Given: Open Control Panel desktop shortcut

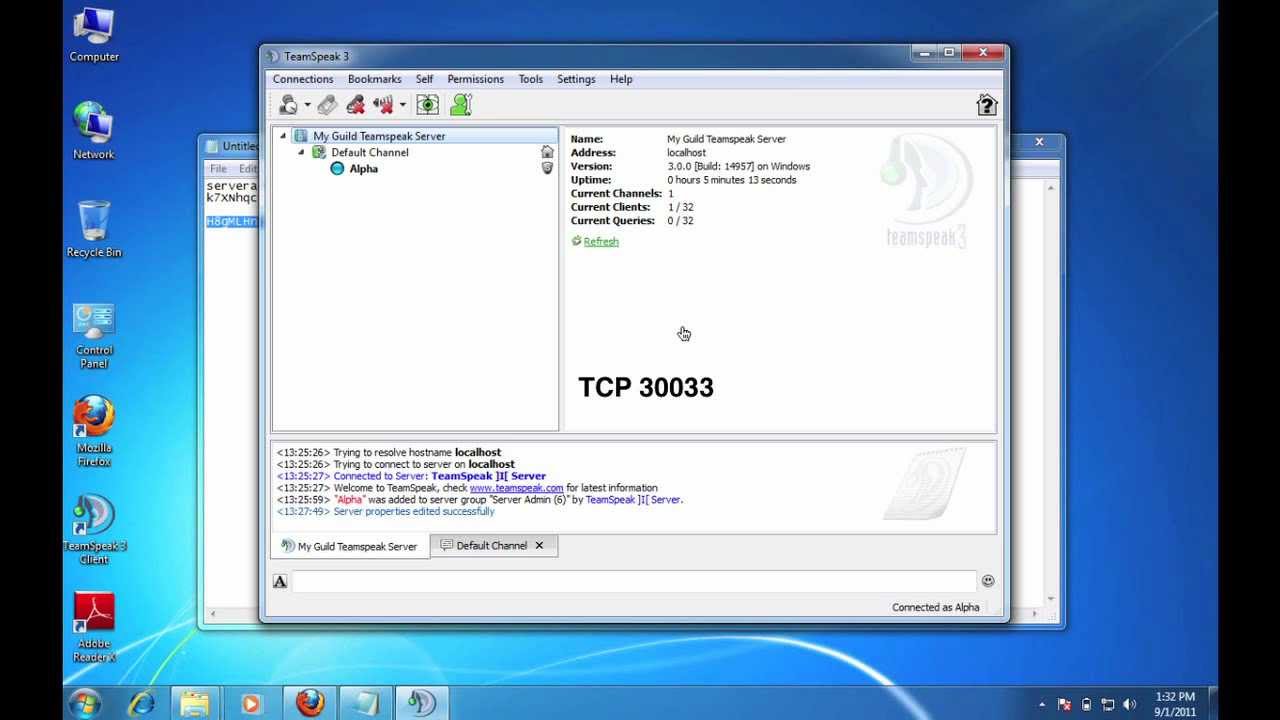Looking at the screenshot, I should click(x=94, y=336).
